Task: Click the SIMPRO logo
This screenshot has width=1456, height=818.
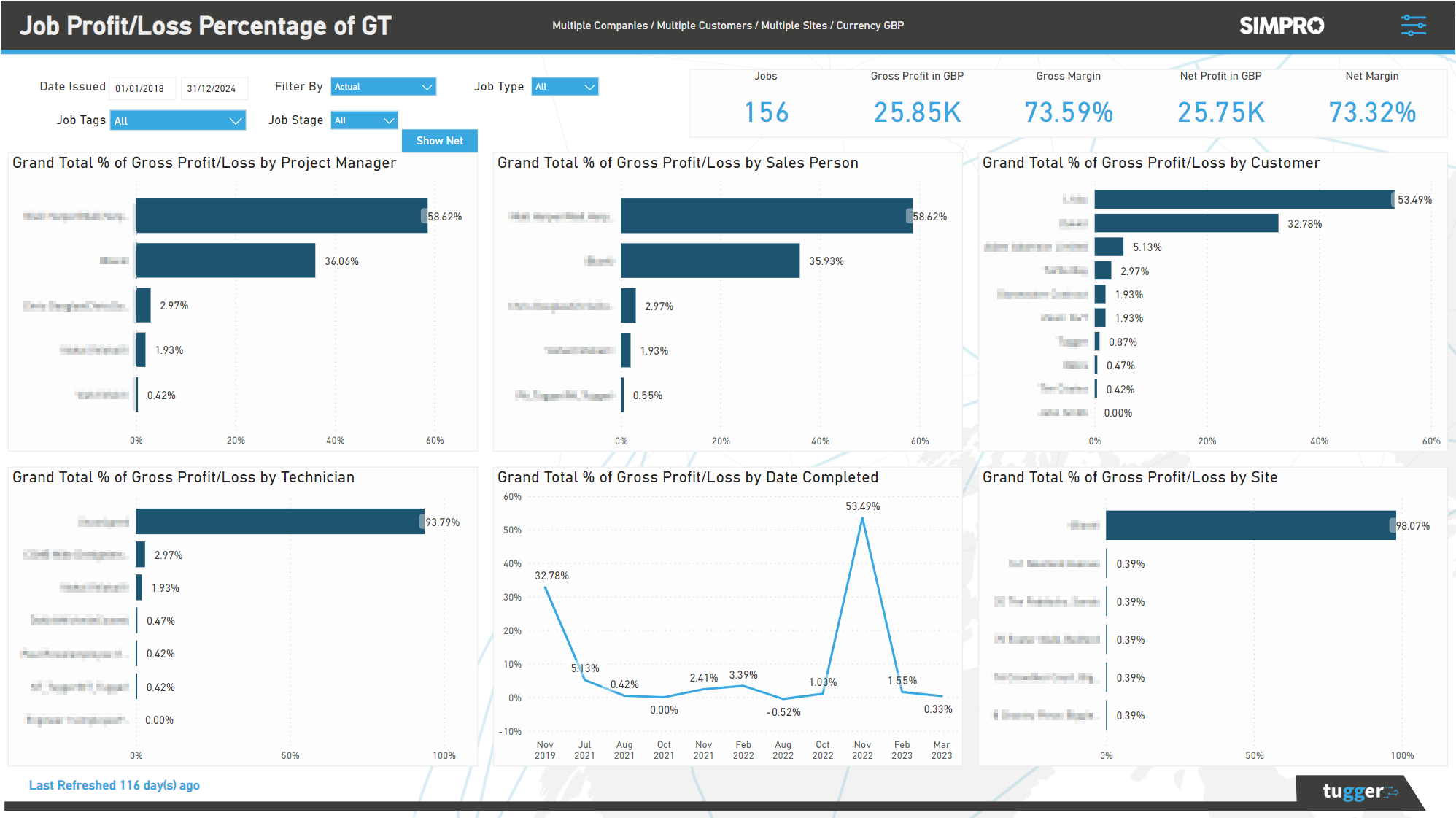Action: point(1281,25)
